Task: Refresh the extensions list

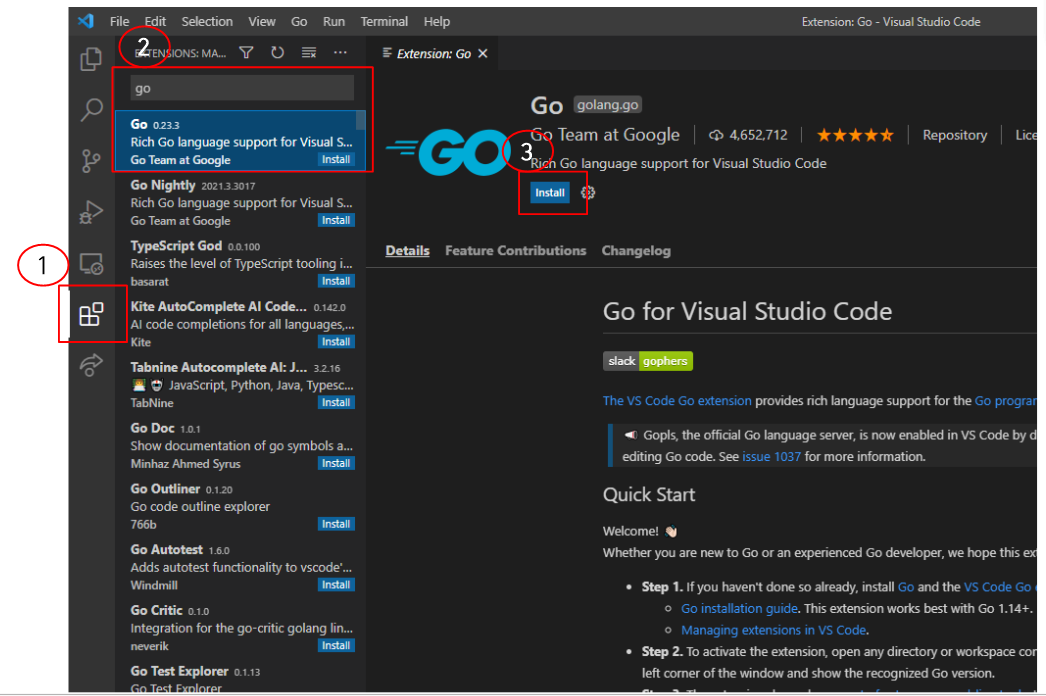Action: [x=278, y=52]
